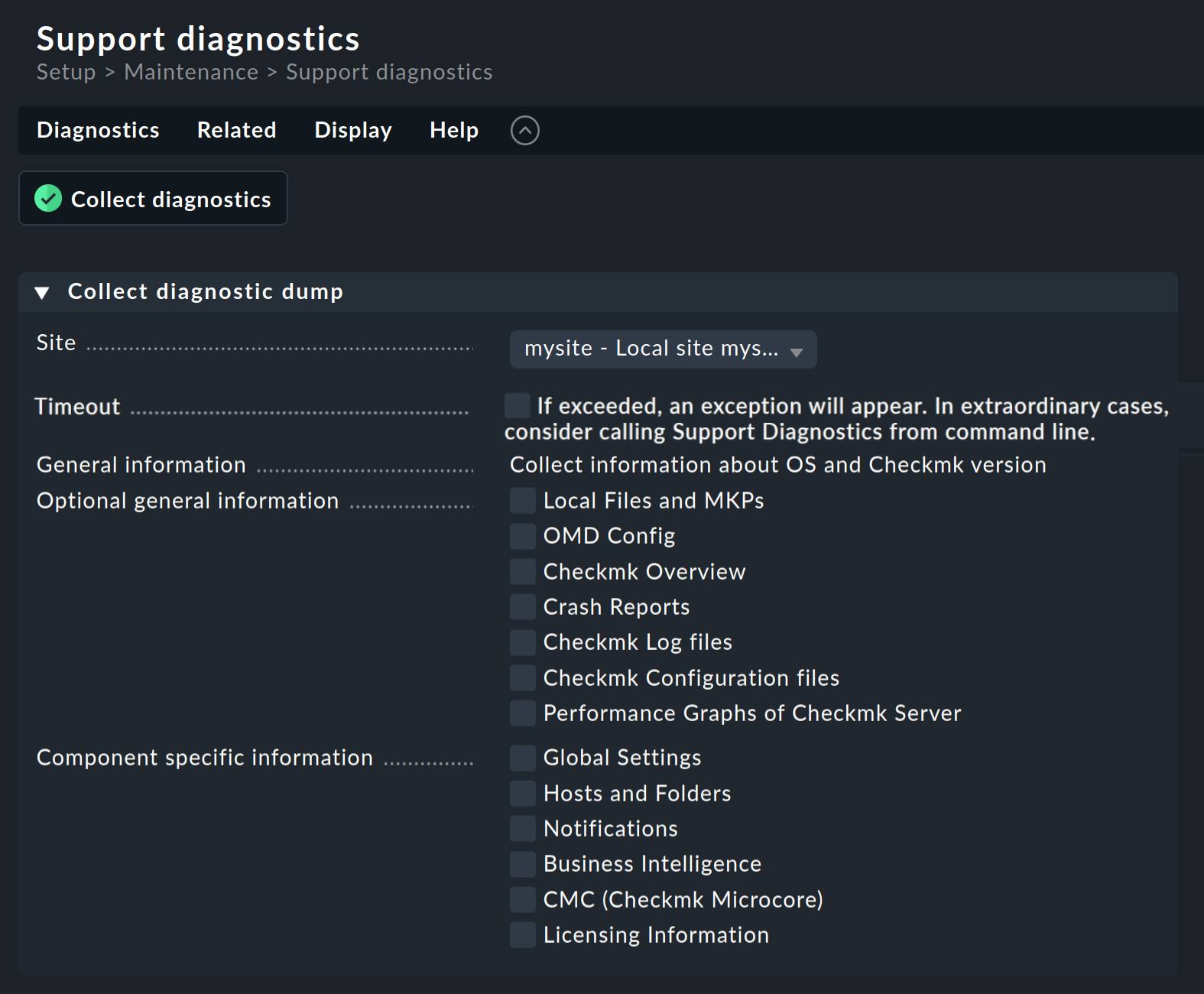The image size is (1204, 994).
Task: Check the Checkmk Overview option
Action: [522, 571]
